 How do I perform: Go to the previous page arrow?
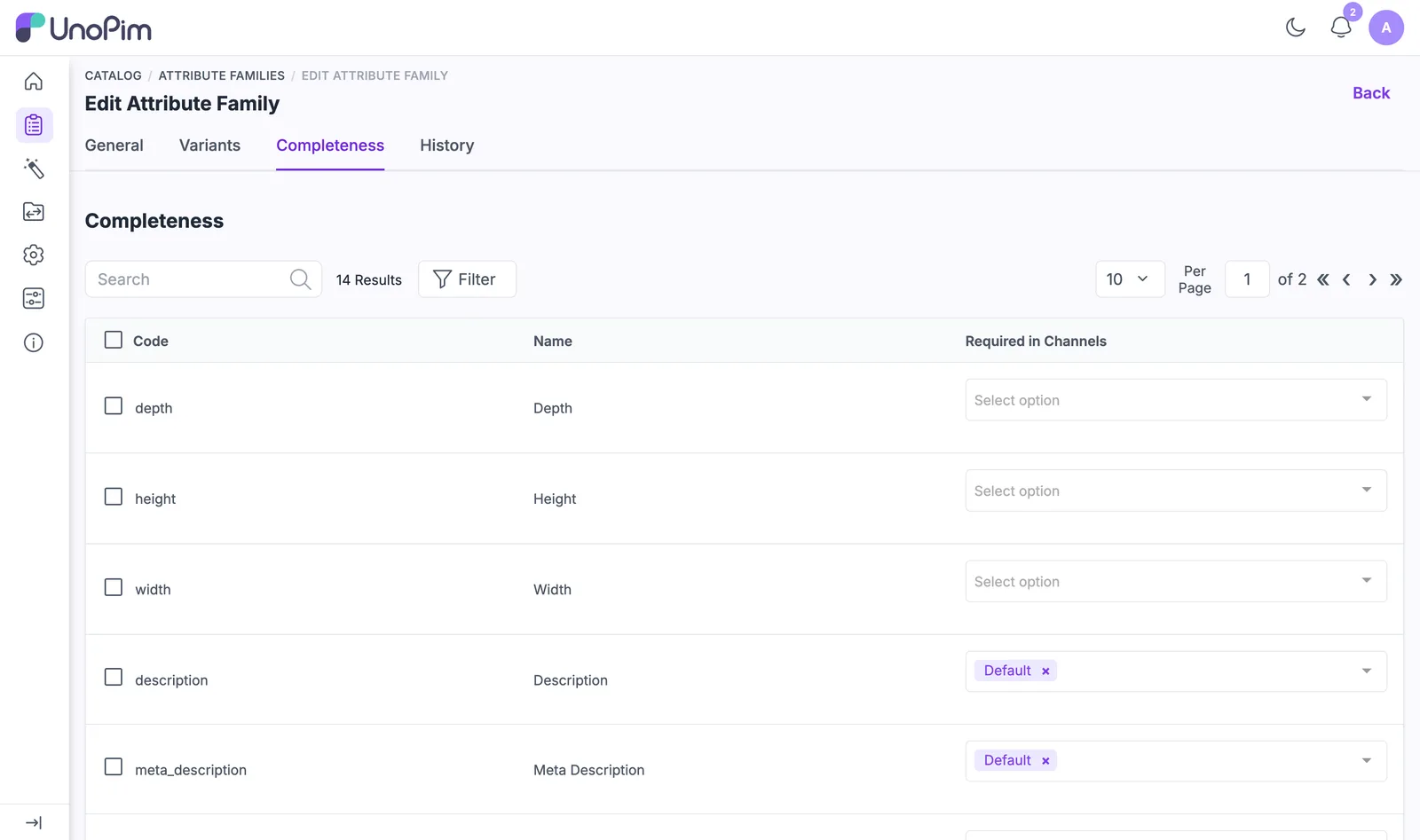1346,279
